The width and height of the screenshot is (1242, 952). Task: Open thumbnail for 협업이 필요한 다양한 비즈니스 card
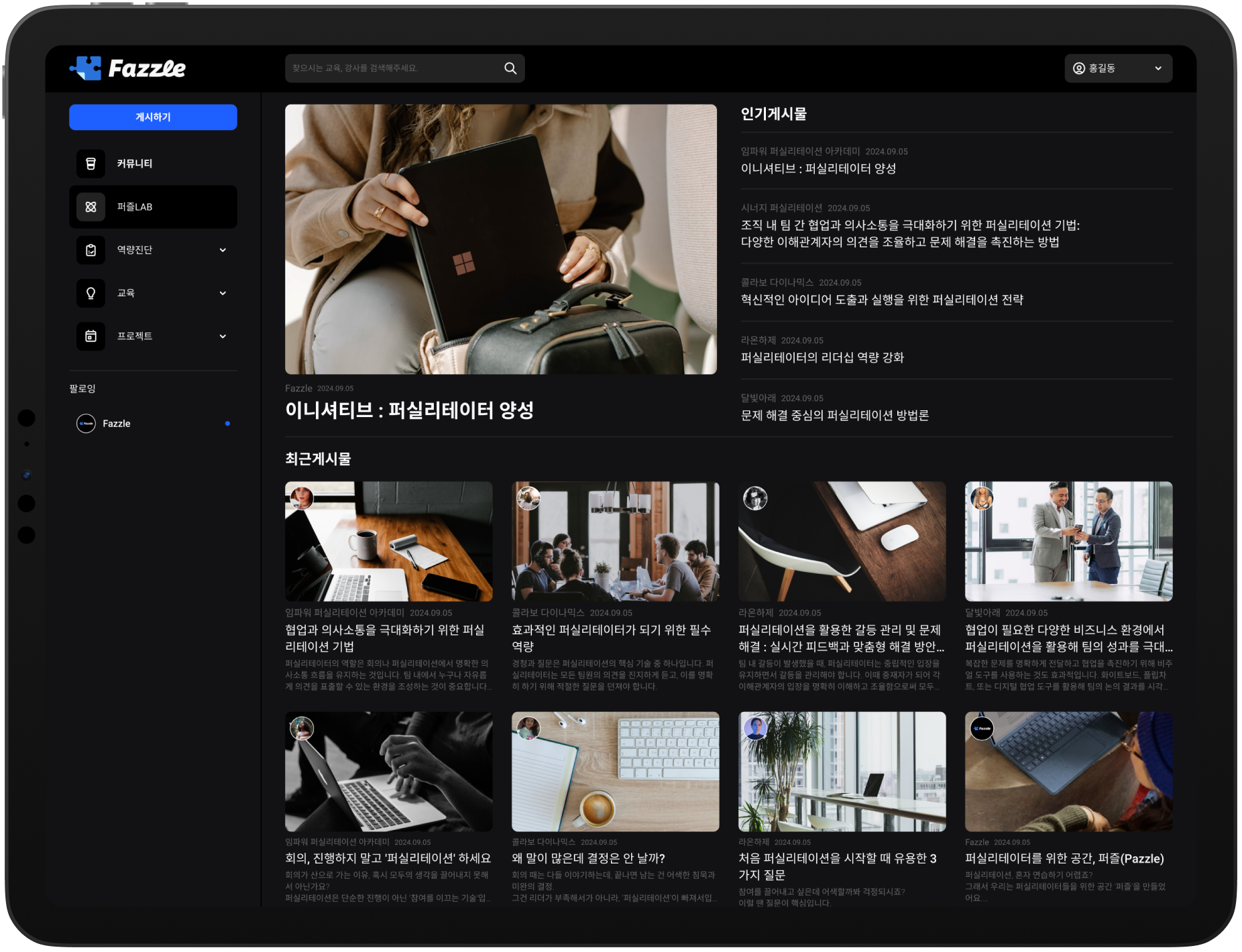click(x=1069, y=542)
